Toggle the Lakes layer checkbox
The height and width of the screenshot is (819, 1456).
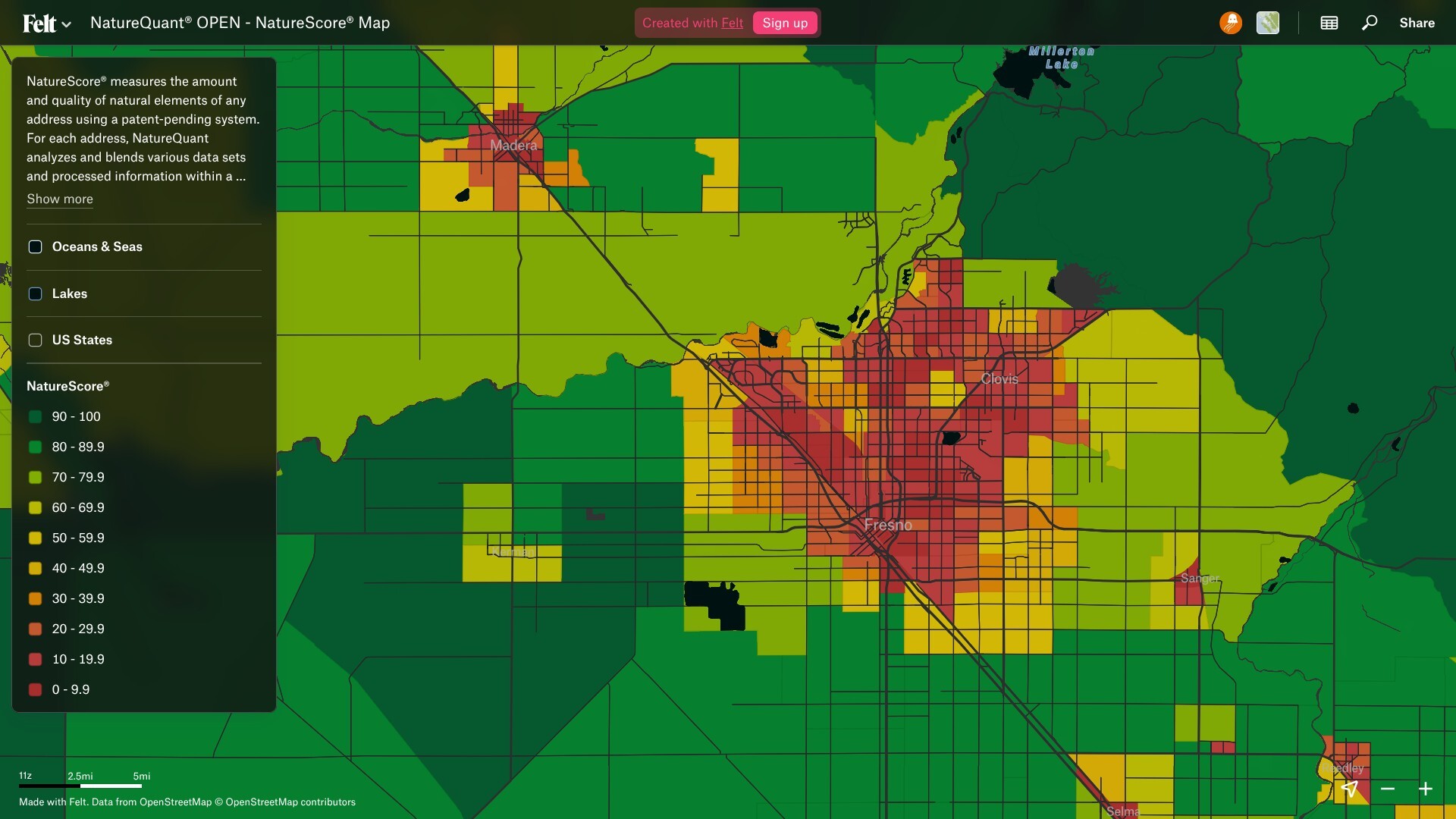pos(35,293)
